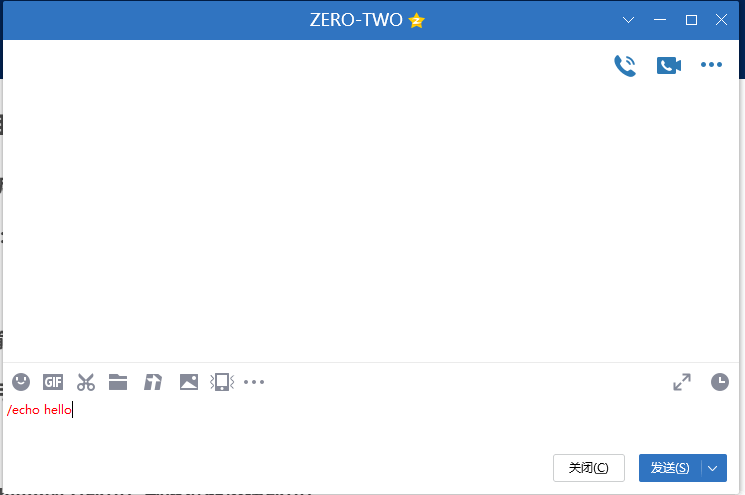Start a voice call

[x=625, y=66]
